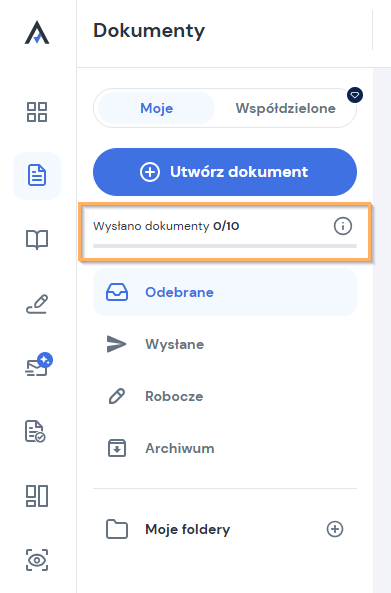The image size is (391, 593).
Task: Add a new folder with plus icon
Action: coord(335,529)
